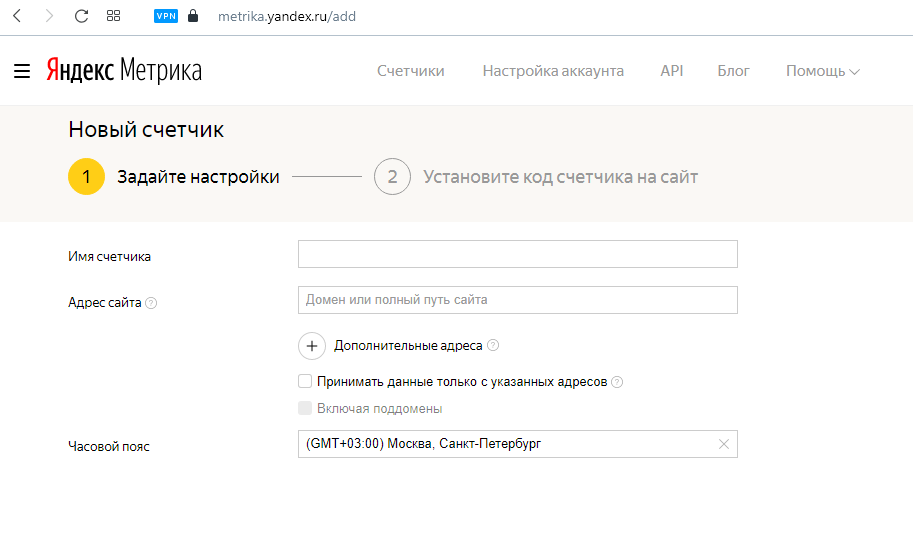Screen dimensions: 913x546
Task: Focus the Адрес сайта domain input field
Action: click(x=518, y=300)
